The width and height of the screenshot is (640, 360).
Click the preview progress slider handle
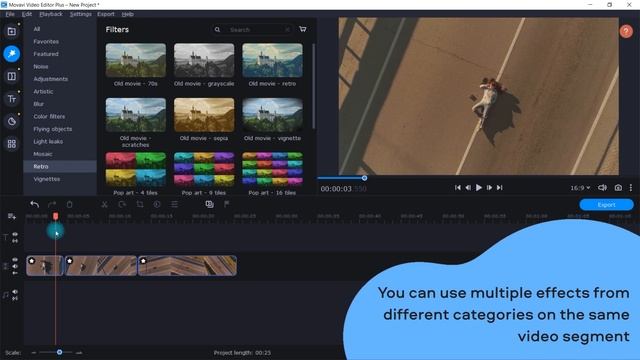point(364,178)
